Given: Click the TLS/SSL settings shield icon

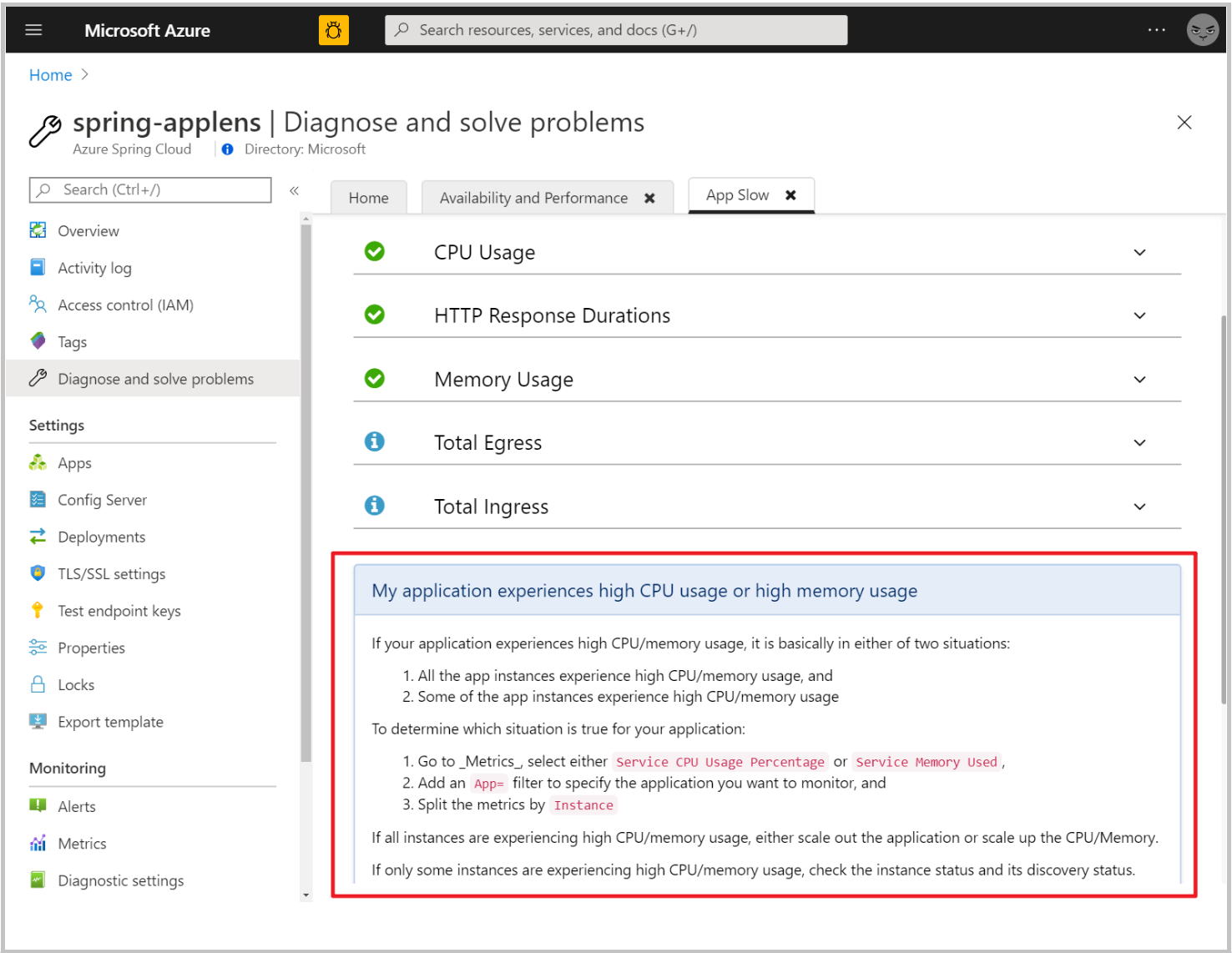Looking at the screenshot, I should 38,572.
